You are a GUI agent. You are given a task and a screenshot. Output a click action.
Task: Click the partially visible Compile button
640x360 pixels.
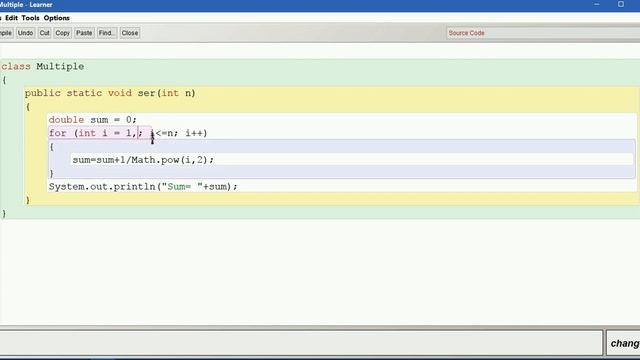(x=6, y=33)
